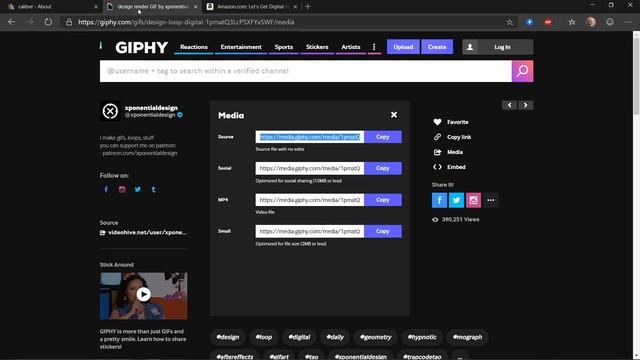Click the browser Refresh icon
The width and height of the screenshot is (640, 360).
(48, 22)
